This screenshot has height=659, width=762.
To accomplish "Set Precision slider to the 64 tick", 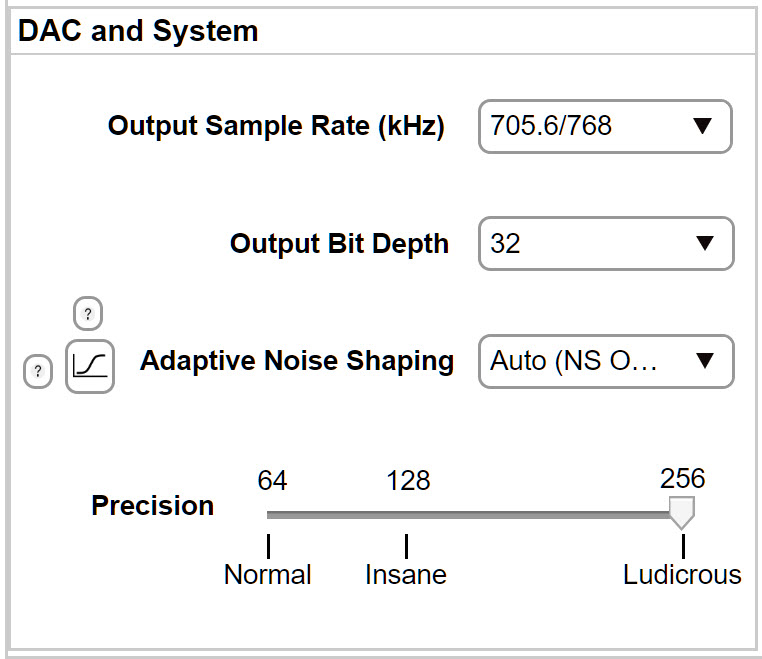I will [x=269, y=515].
